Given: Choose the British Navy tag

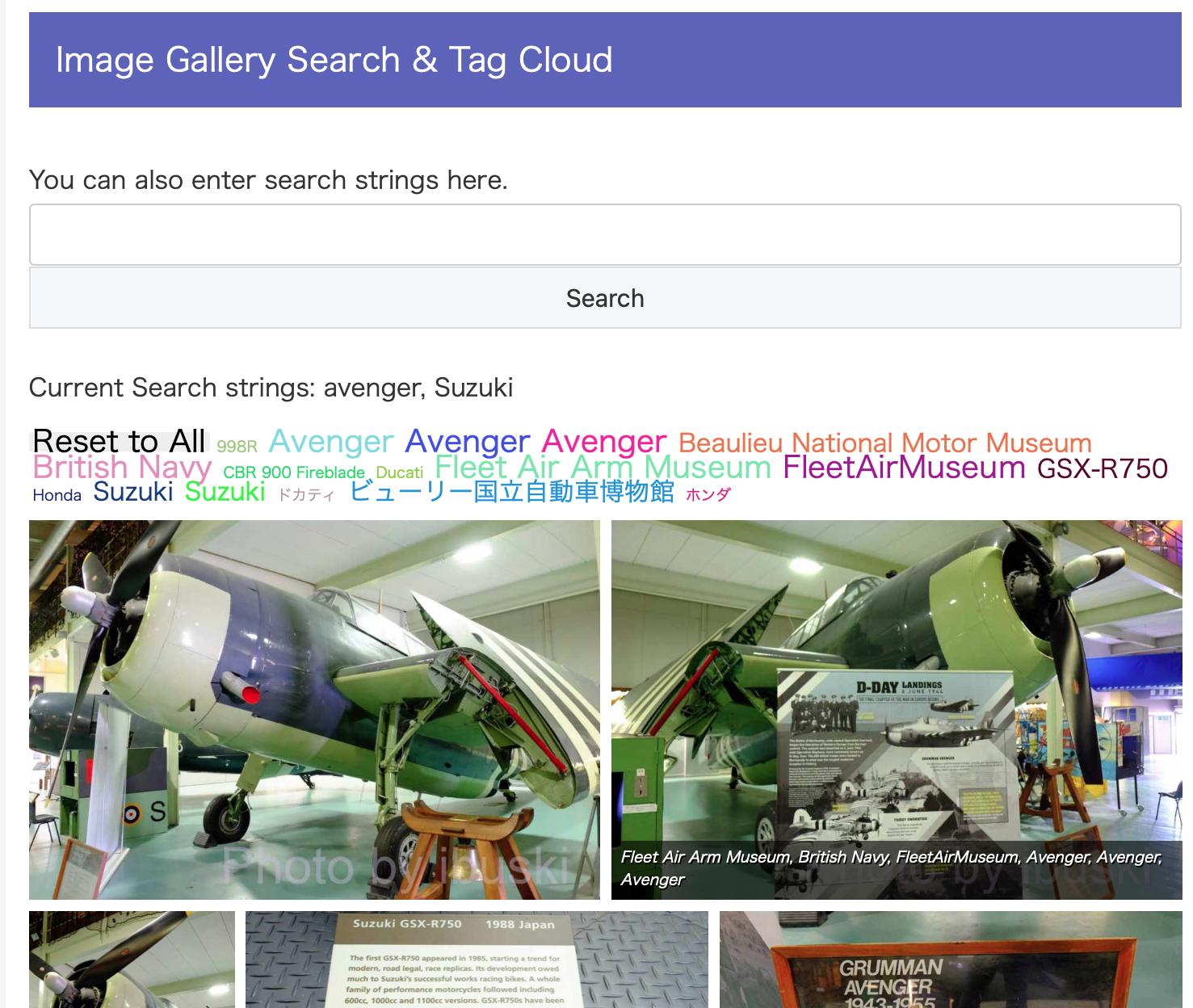Looking at the screenshot, I should click(x=122, y=467).
